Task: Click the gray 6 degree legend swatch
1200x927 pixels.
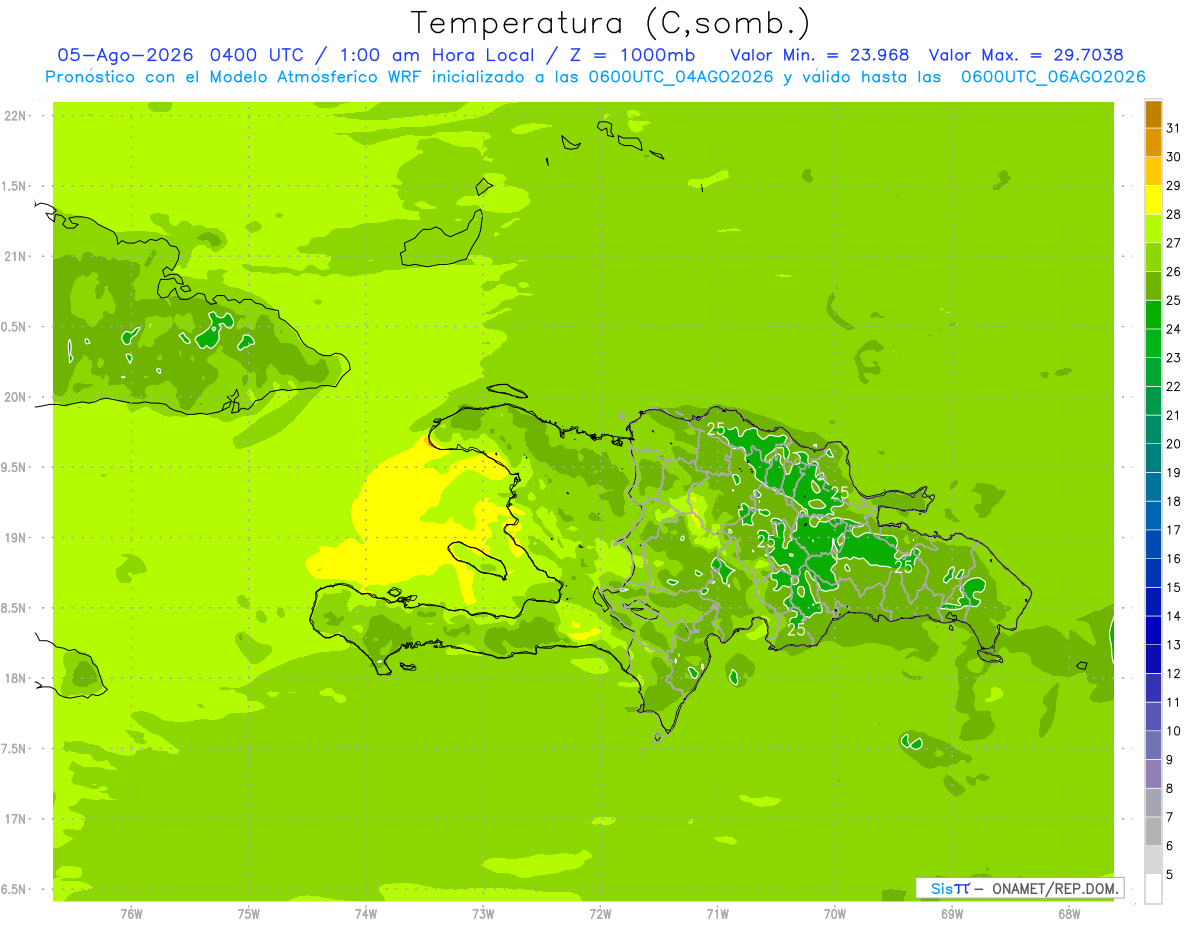Action: pos(1153,832)
